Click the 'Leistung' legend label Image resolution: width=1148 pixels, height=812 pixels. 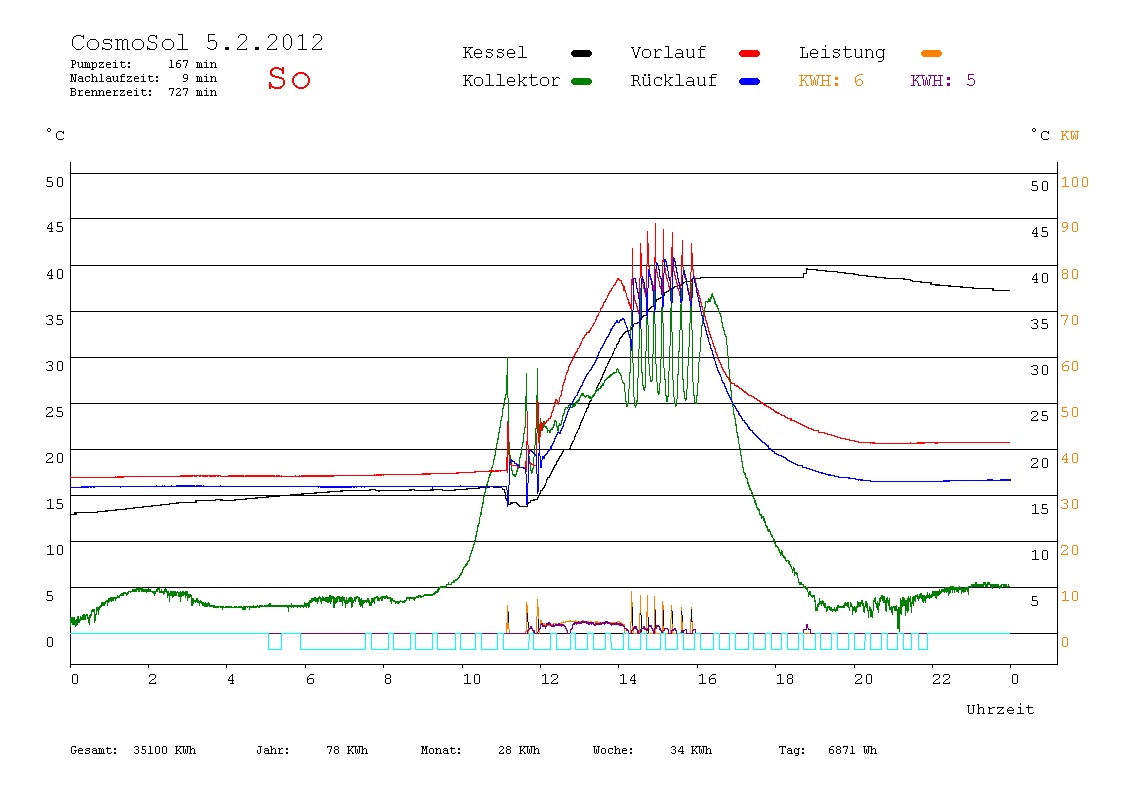pos(842,53)
